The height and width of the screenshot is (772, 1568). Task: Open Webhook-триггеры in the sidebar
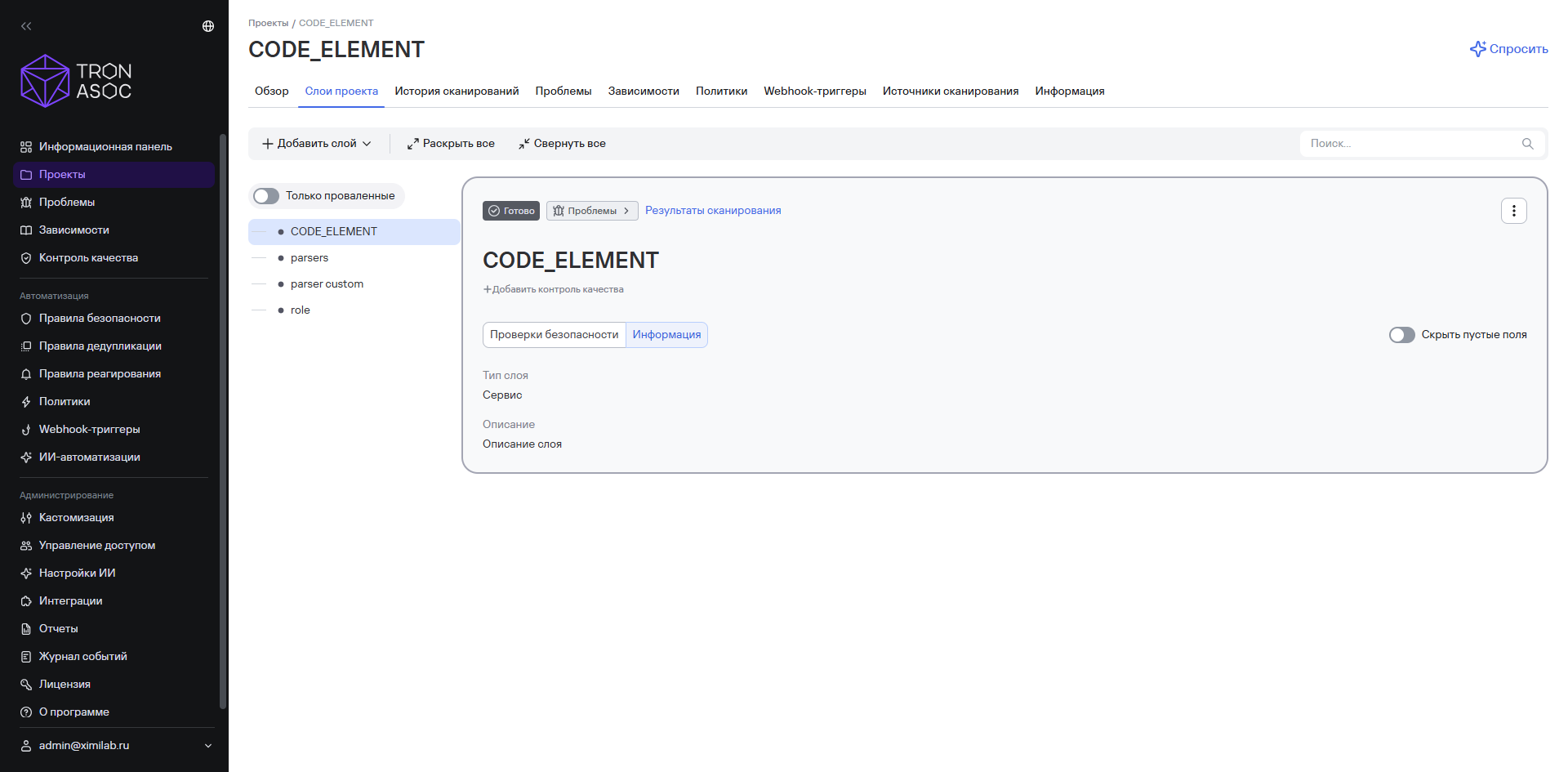click(114, 430)
